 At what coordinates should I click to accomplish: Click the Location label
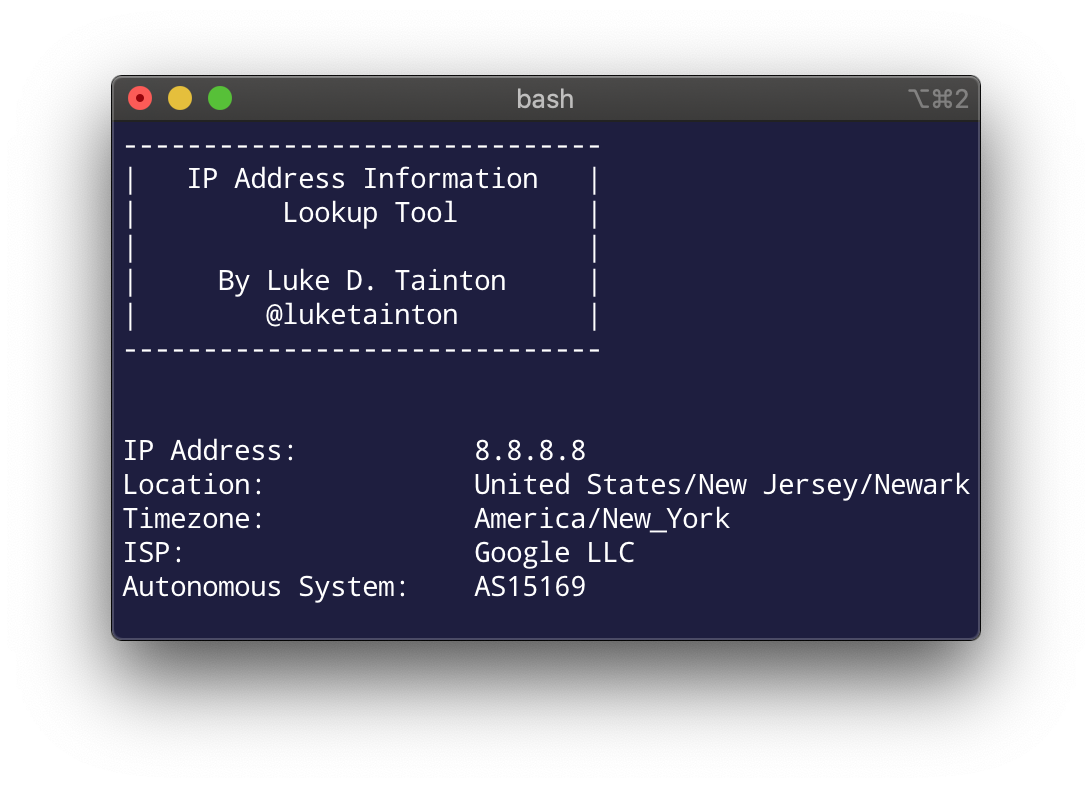click(x=194, y=485)
